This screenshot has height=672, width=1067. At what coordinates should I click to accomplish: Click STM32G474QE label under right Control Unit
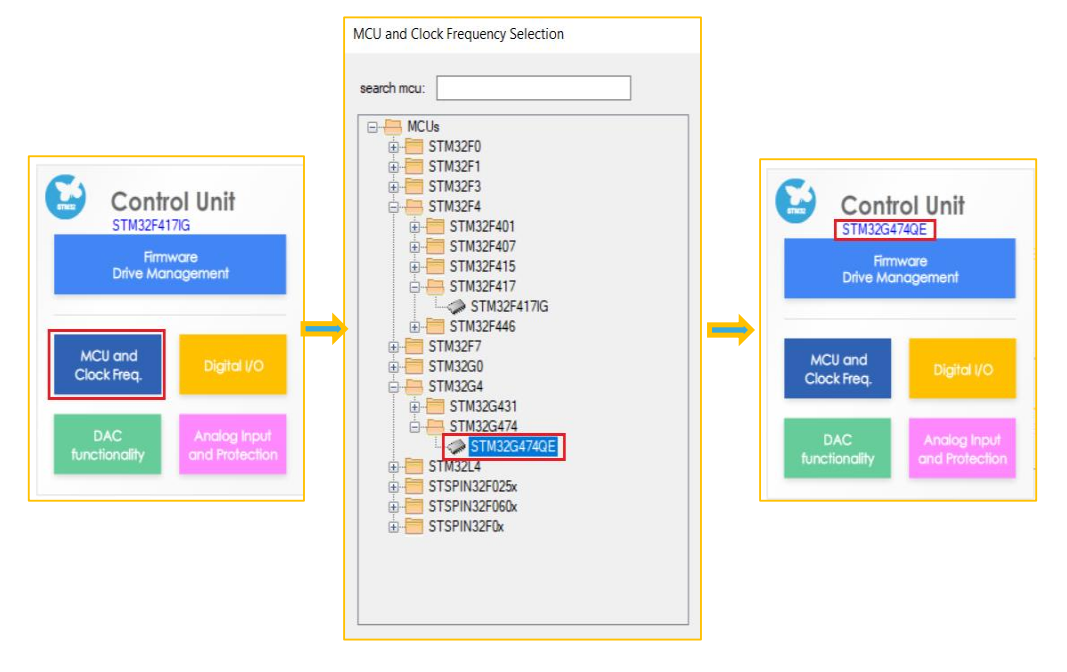pyautogui.click(x=884, y=229)
